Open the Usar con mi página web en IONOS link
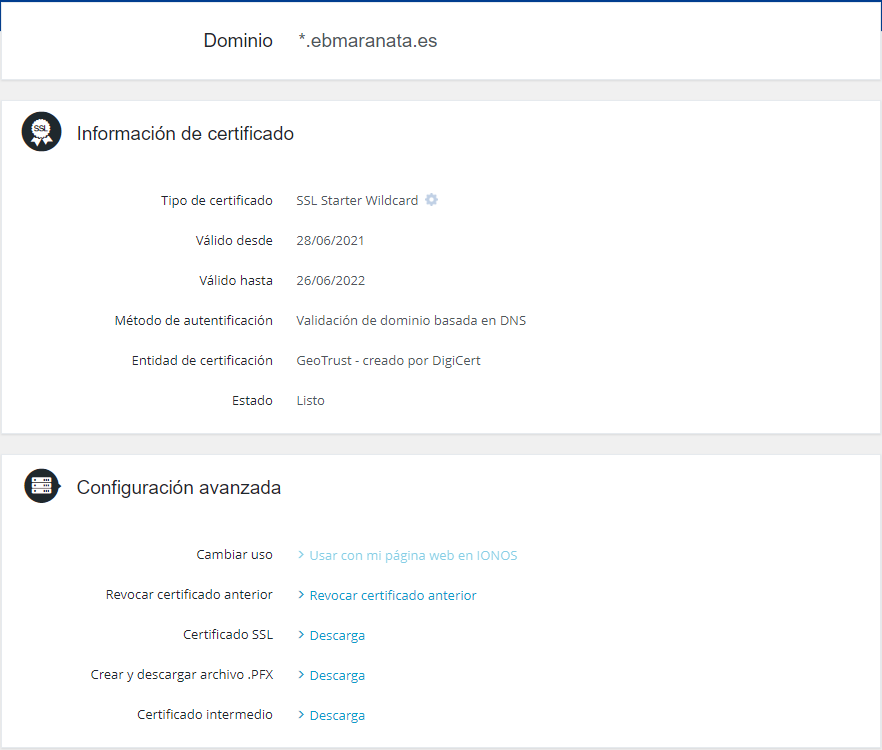882x750 pixels. pyautogui.click(x=413, y=555)
